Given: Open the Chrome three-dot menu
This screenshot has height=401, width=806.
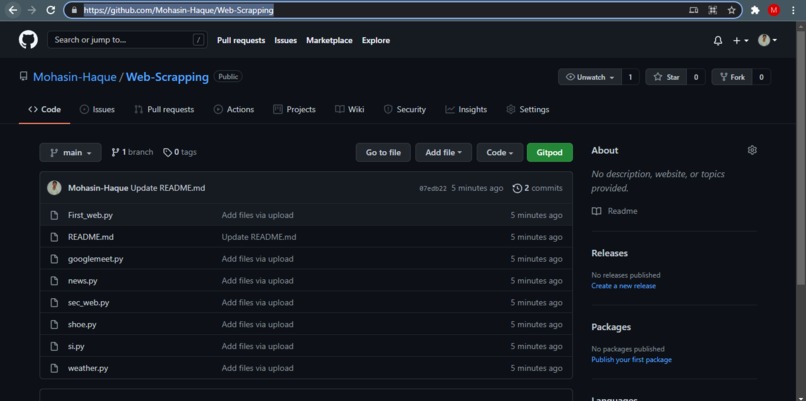Looking at the screenshot, I should tap(793, 10).
